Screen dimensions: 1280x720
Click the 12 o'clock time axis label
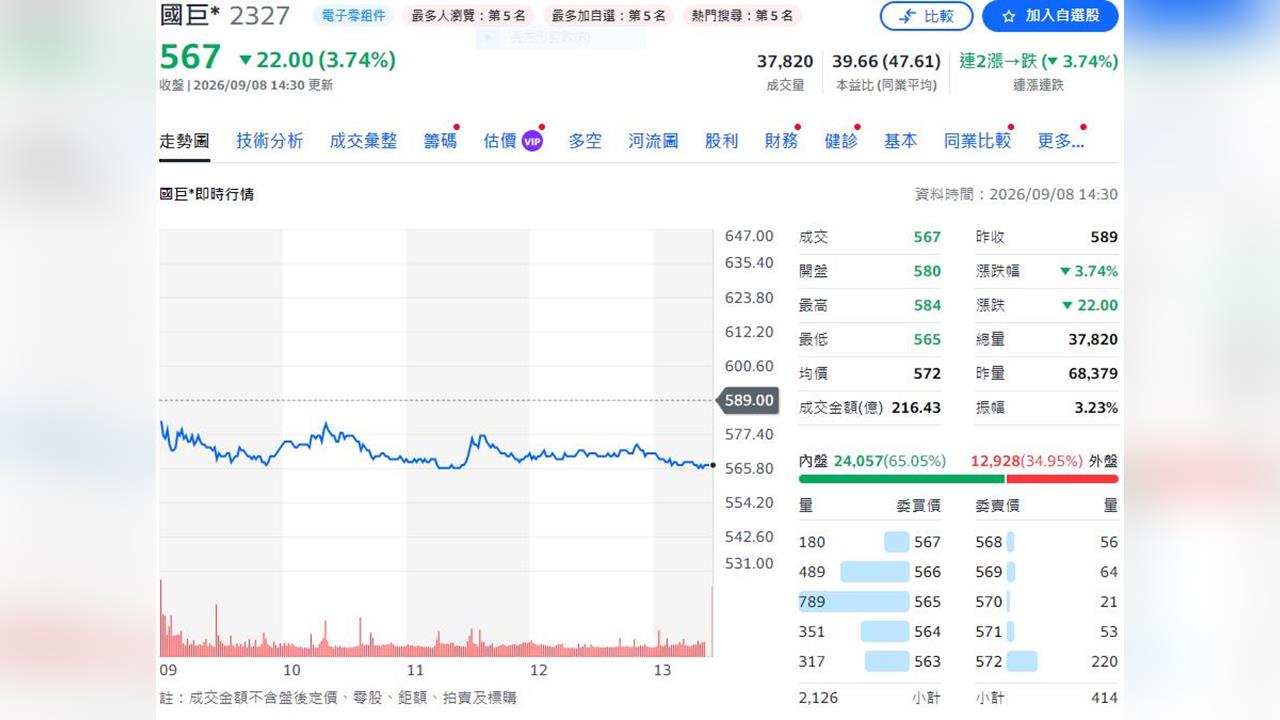coord(539,671)
